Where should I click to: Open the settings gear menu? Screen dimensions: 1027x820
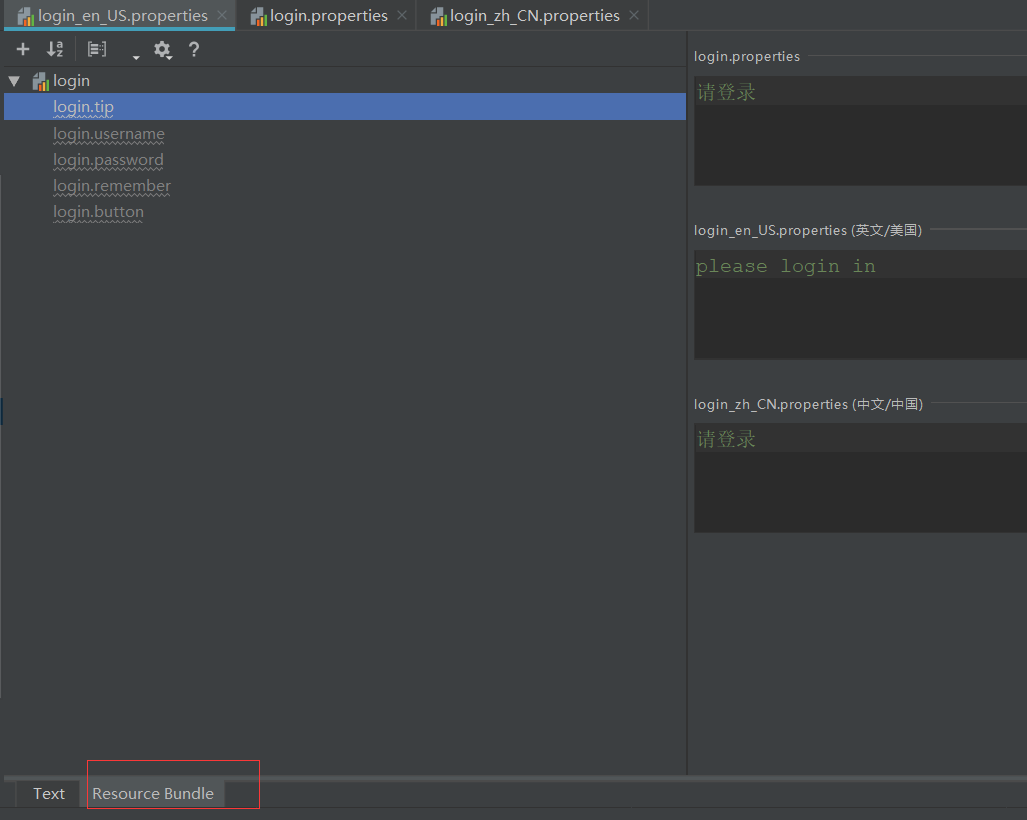pyautogui.click(x=162, y=50)
